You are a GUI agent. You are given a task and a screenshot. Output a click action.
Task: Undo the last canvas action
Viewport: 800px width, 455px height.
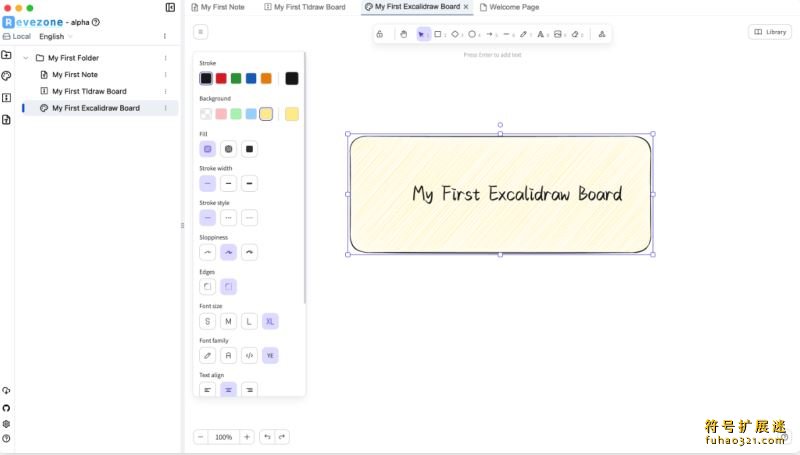[267, 437]
